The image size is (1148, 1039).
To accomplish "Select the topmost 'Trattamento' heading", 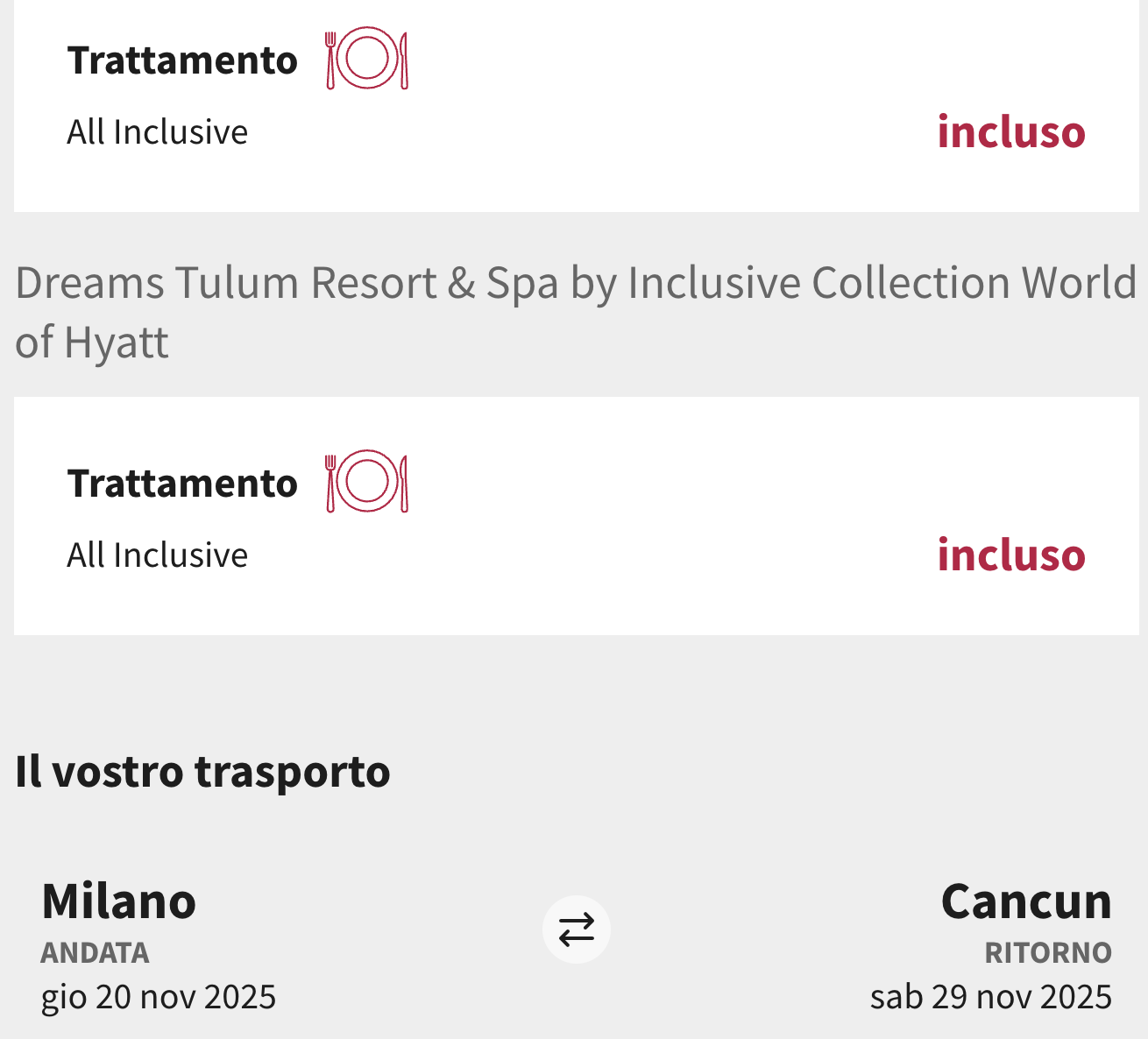I will pos(182,60).
